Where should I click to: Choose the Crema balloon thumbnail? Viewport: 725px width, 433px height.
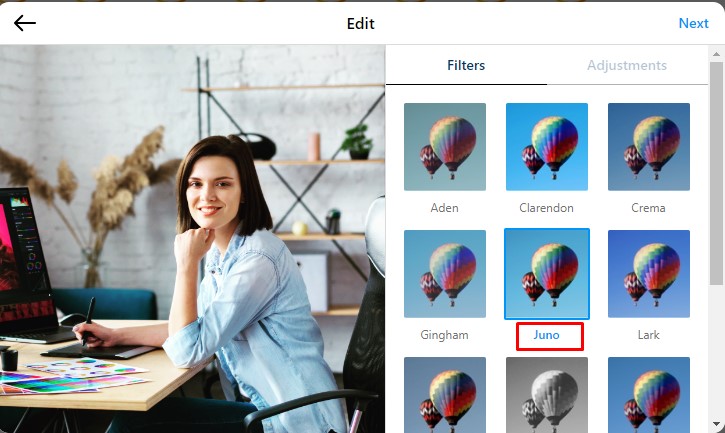pyautogui.click(x=649, y=147)
